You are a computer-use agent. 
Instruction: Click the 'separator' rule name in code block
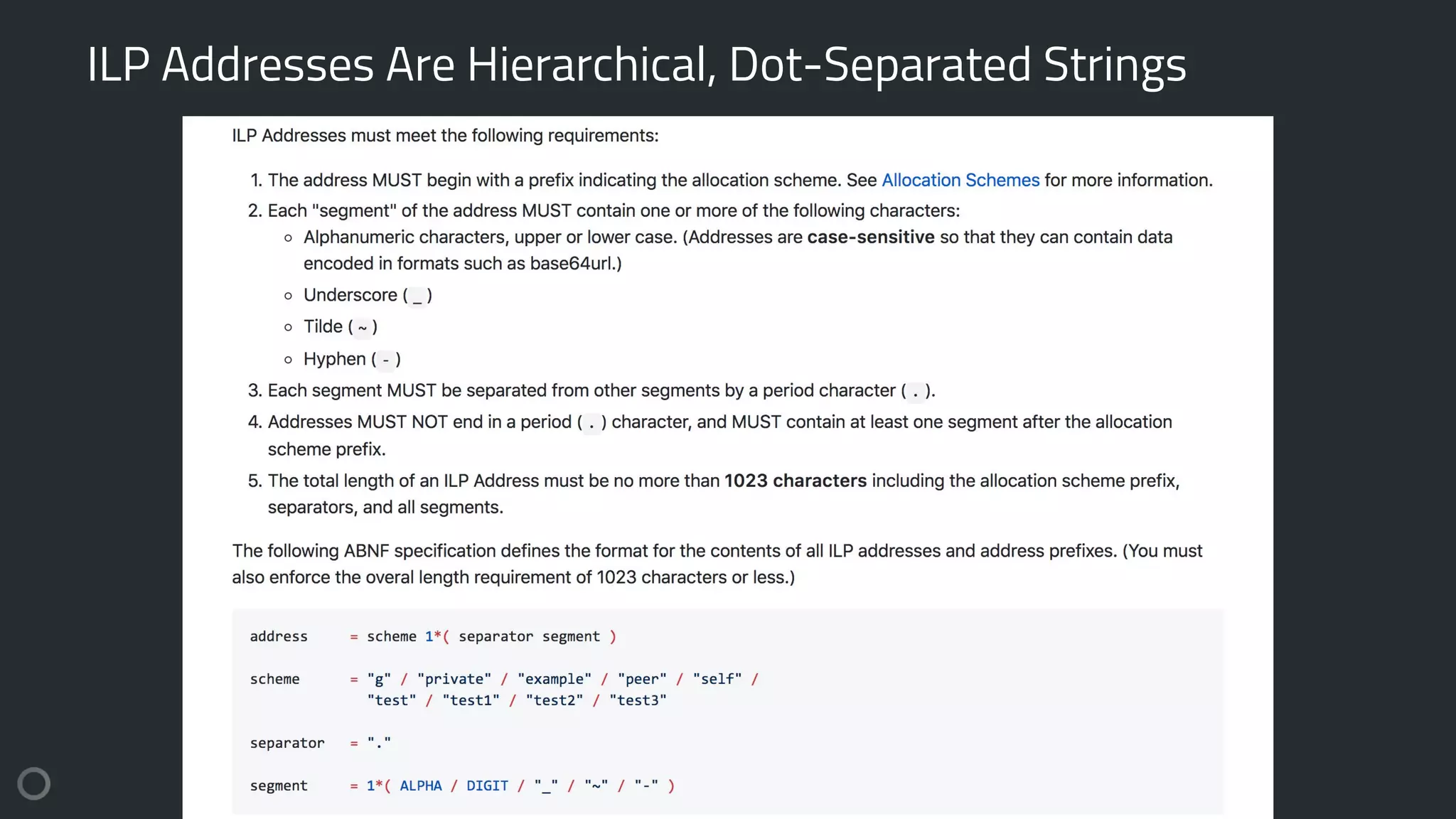(x=287, y=744)
